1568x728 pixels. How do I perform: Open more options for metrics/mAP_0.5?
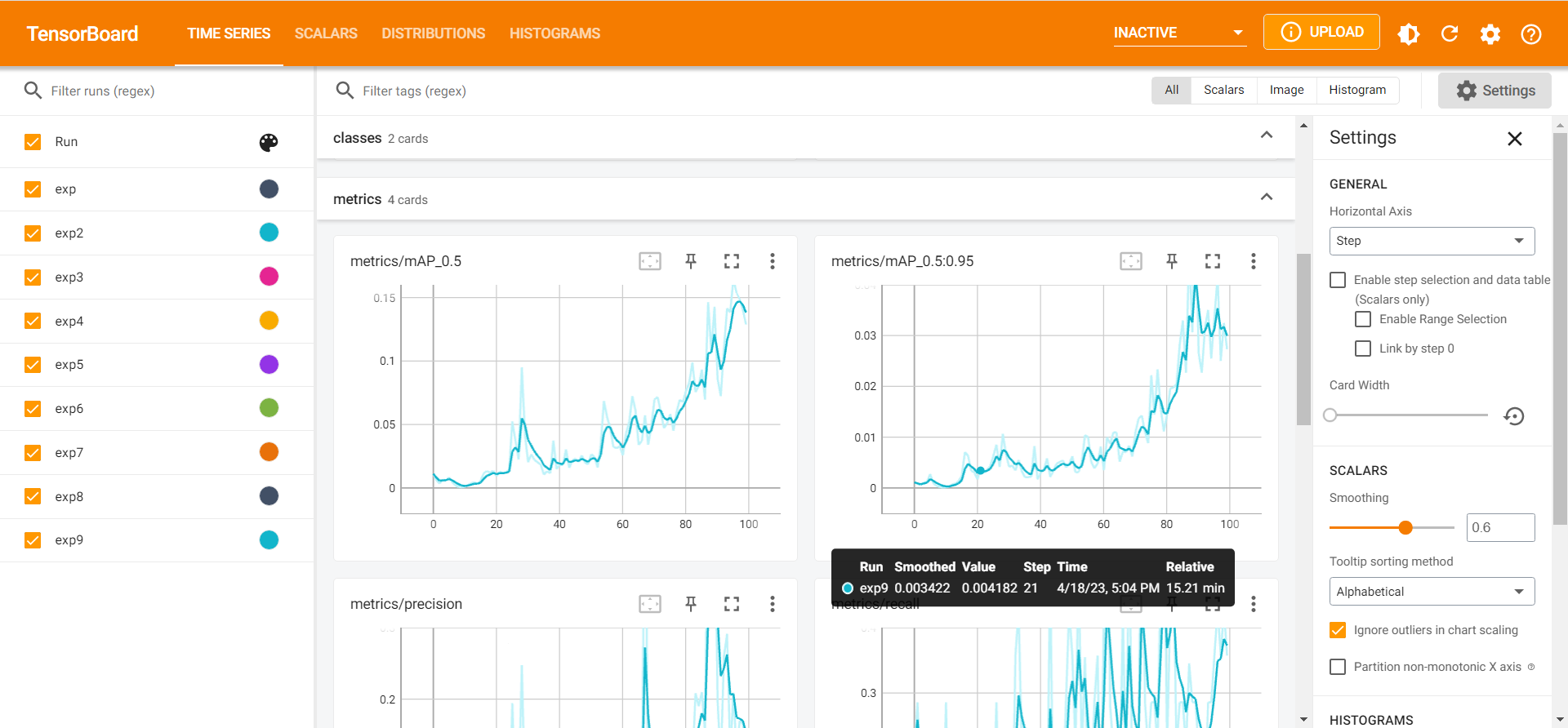click(x=773, y=261)
